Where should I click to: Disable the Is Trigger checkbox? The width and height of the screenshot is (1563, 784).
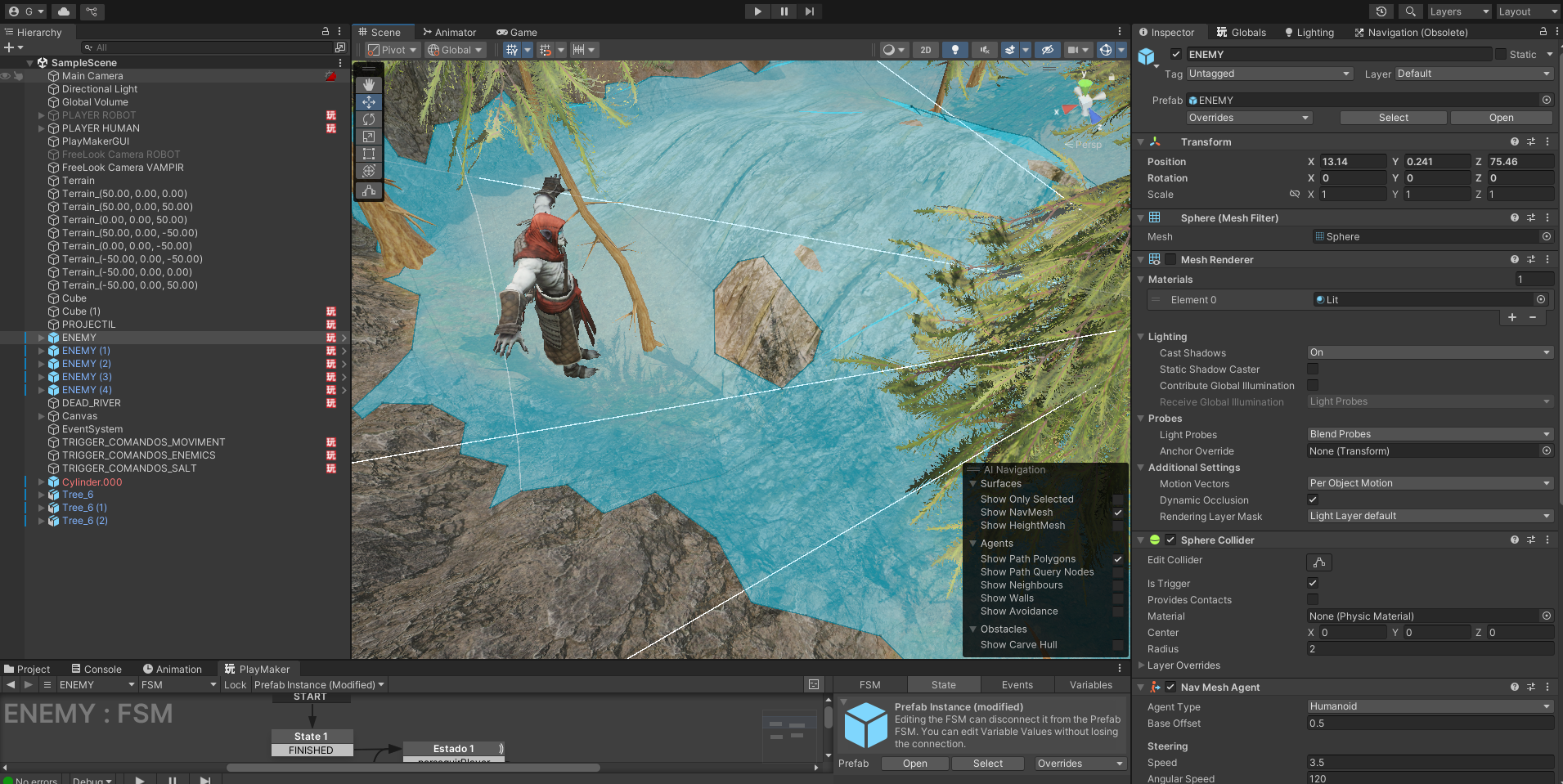pyautogui.click(x=1313, y=583)
